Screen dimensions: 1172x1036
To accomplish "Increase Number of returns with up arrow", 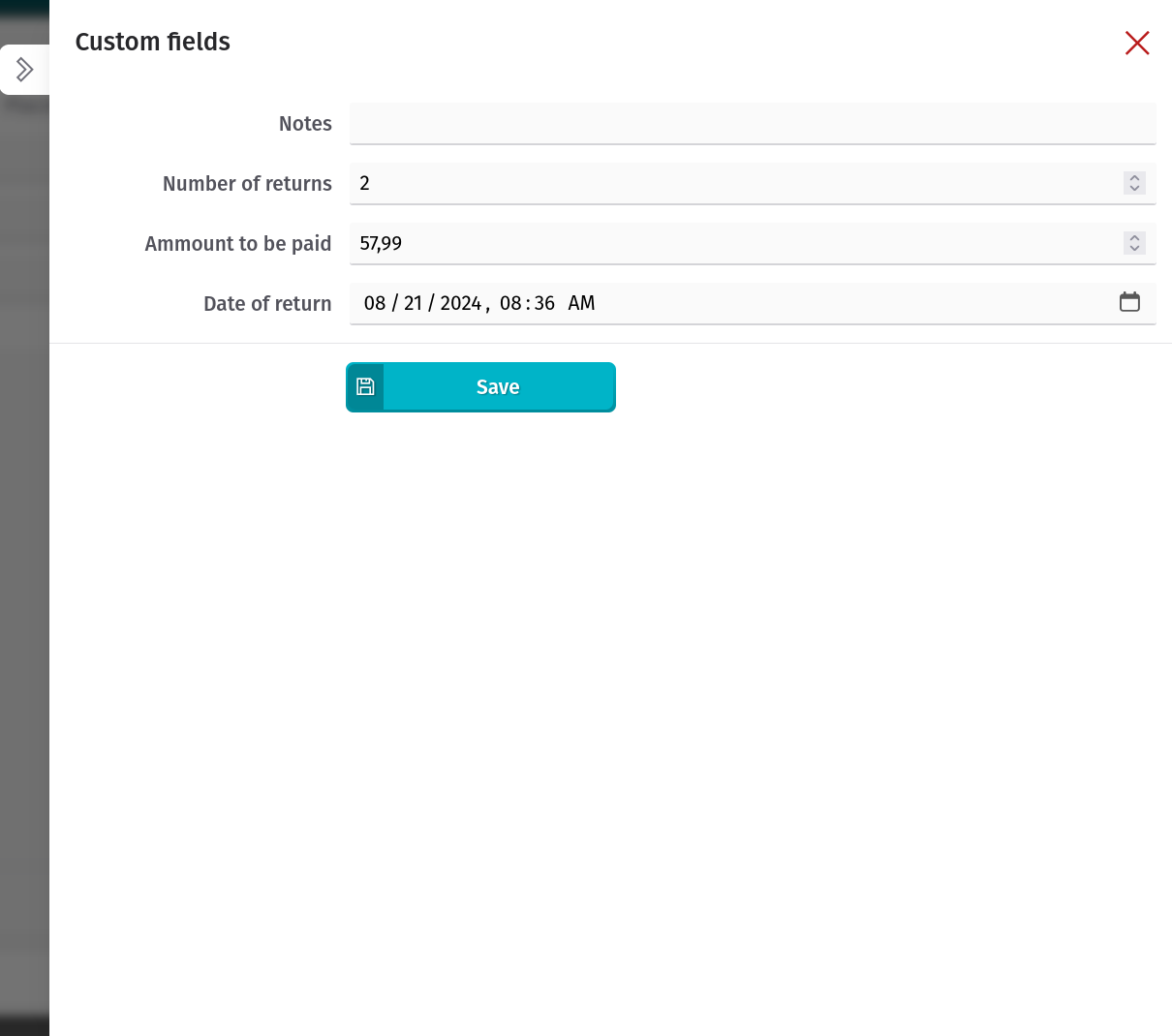I will (1134, 177).
